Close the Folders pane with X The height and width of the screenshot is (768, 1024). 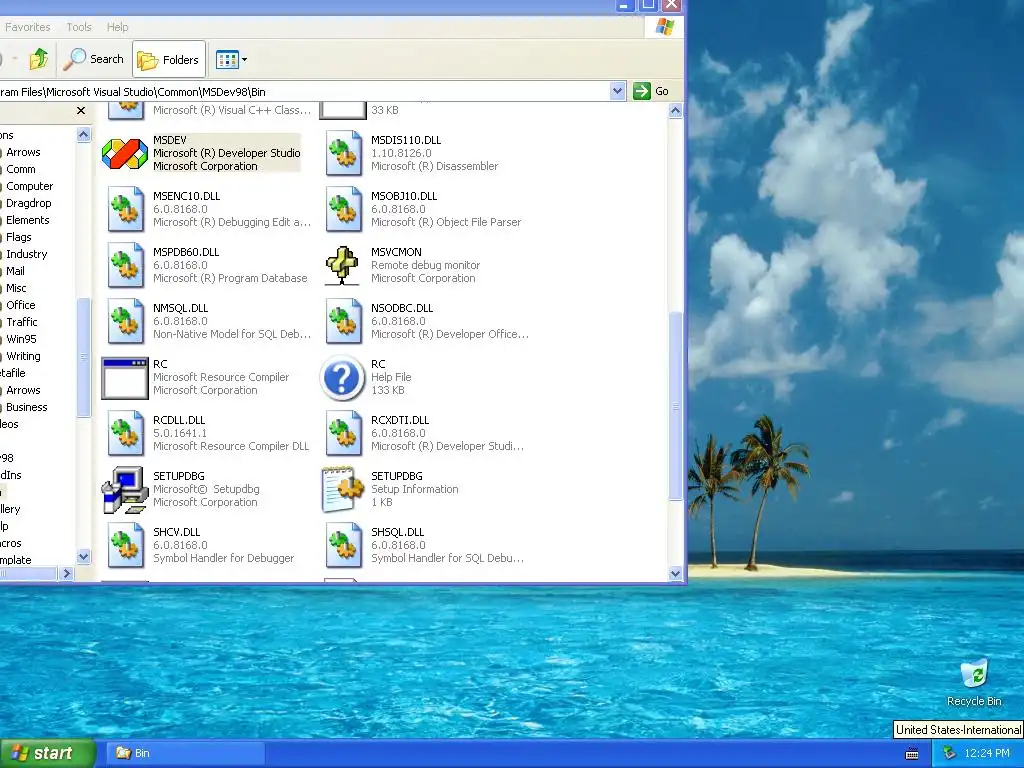[81, 110]
